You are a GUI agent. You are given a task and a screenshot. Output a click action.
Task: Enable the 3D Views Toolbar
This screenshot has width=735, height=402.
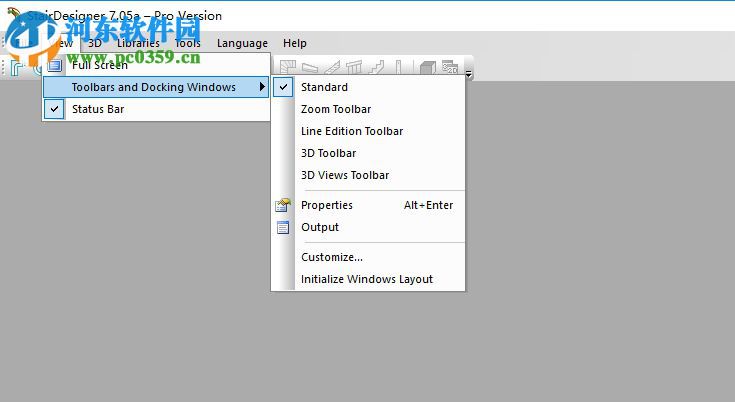tap(368, 175)
